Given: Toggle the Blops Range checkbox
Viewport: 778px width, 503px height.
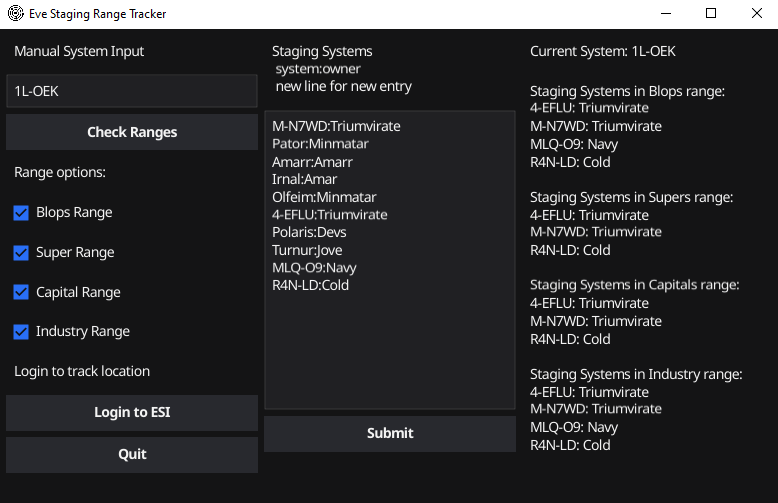Looking at the screenshot, I should coord(21,213).
